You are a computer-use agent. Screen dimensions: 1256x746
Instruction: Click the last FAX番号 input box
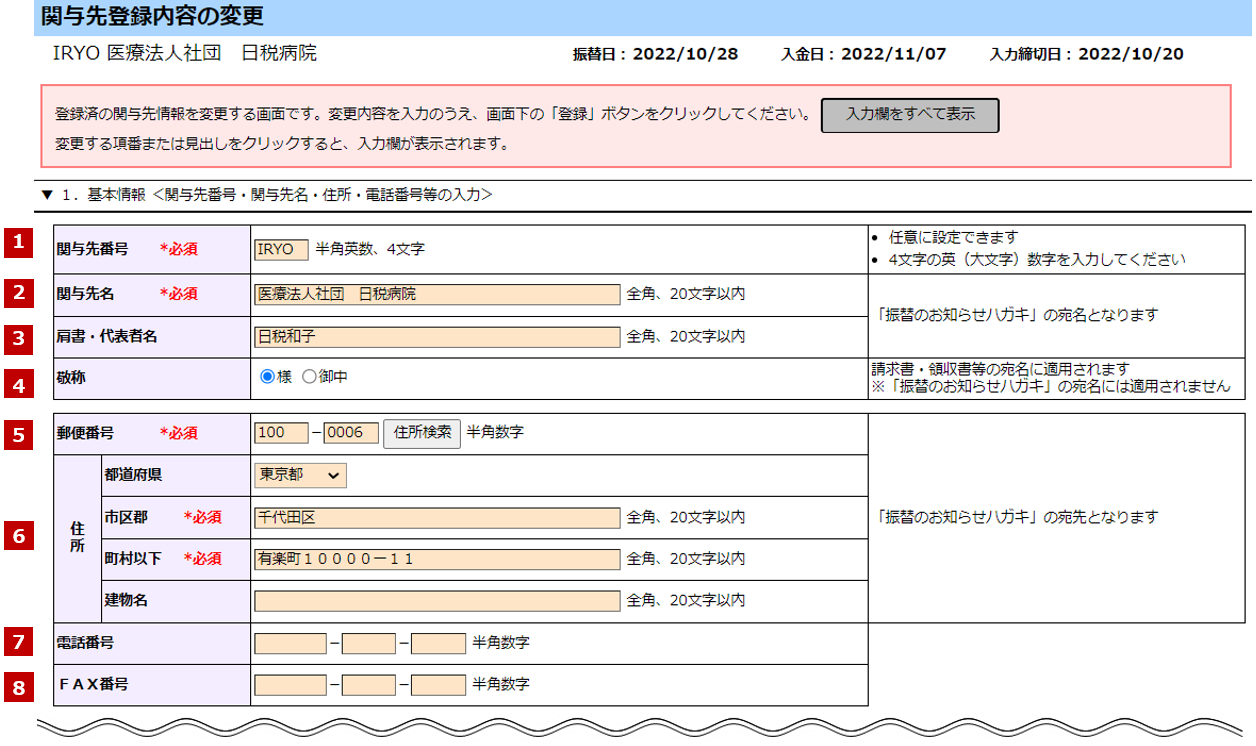[438, 685]
